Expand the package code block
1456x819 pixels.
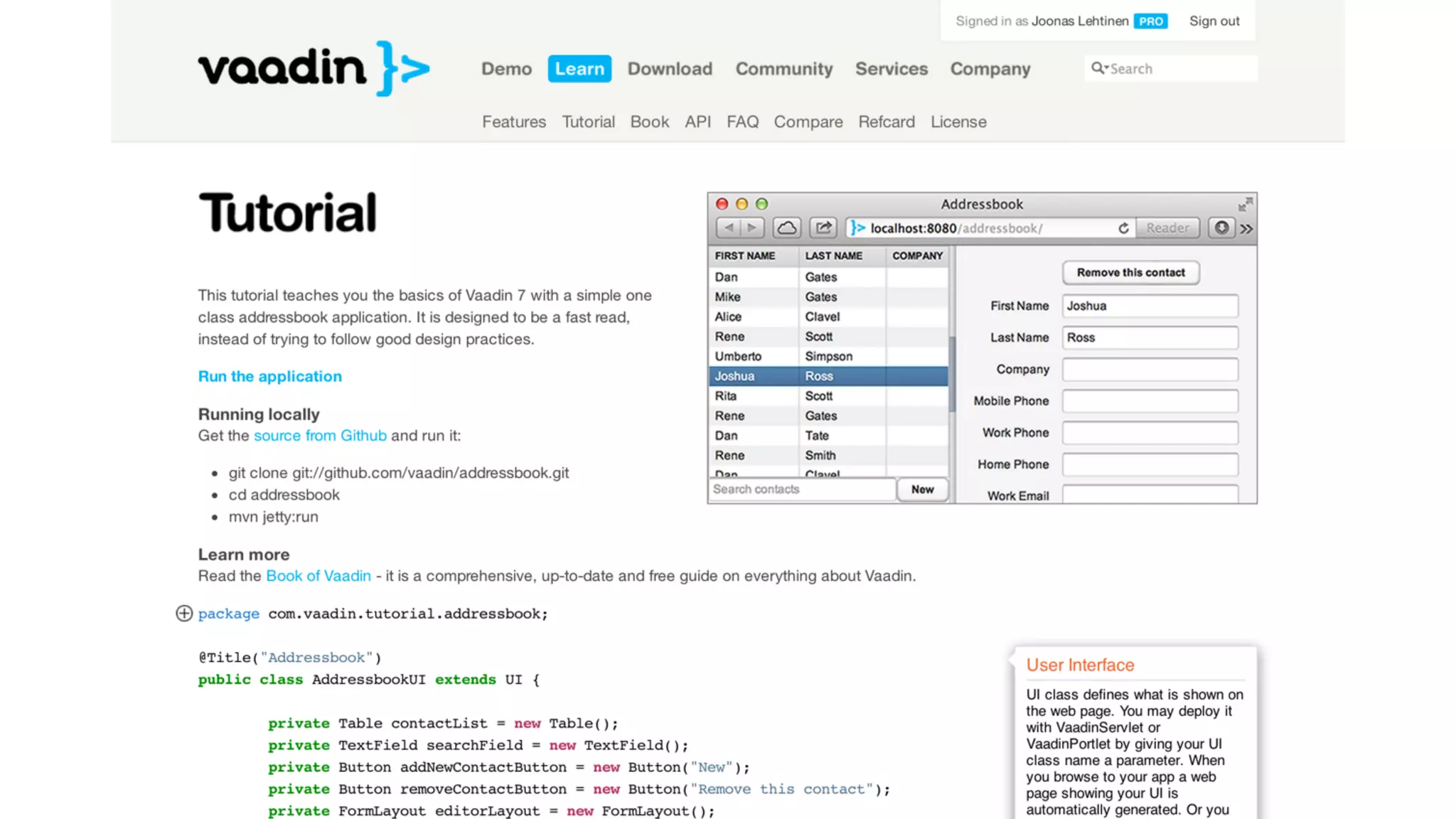184,614
